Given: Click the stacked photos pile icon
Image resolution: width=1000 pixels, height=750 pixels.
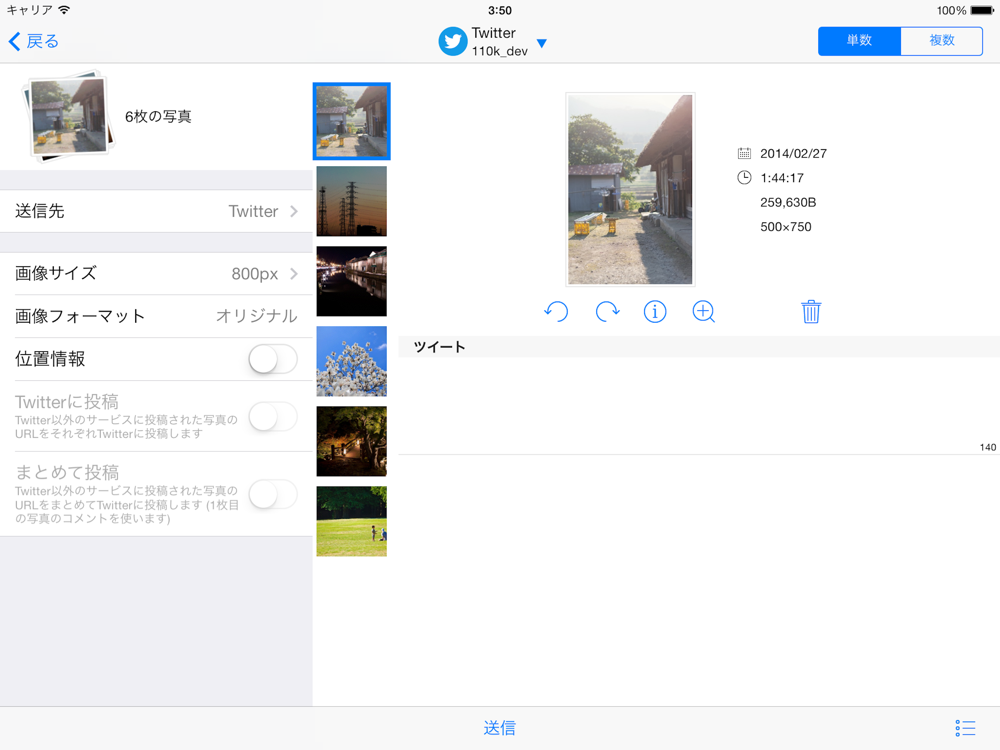Looking at the screenshot, I should [x=68, y=116].
